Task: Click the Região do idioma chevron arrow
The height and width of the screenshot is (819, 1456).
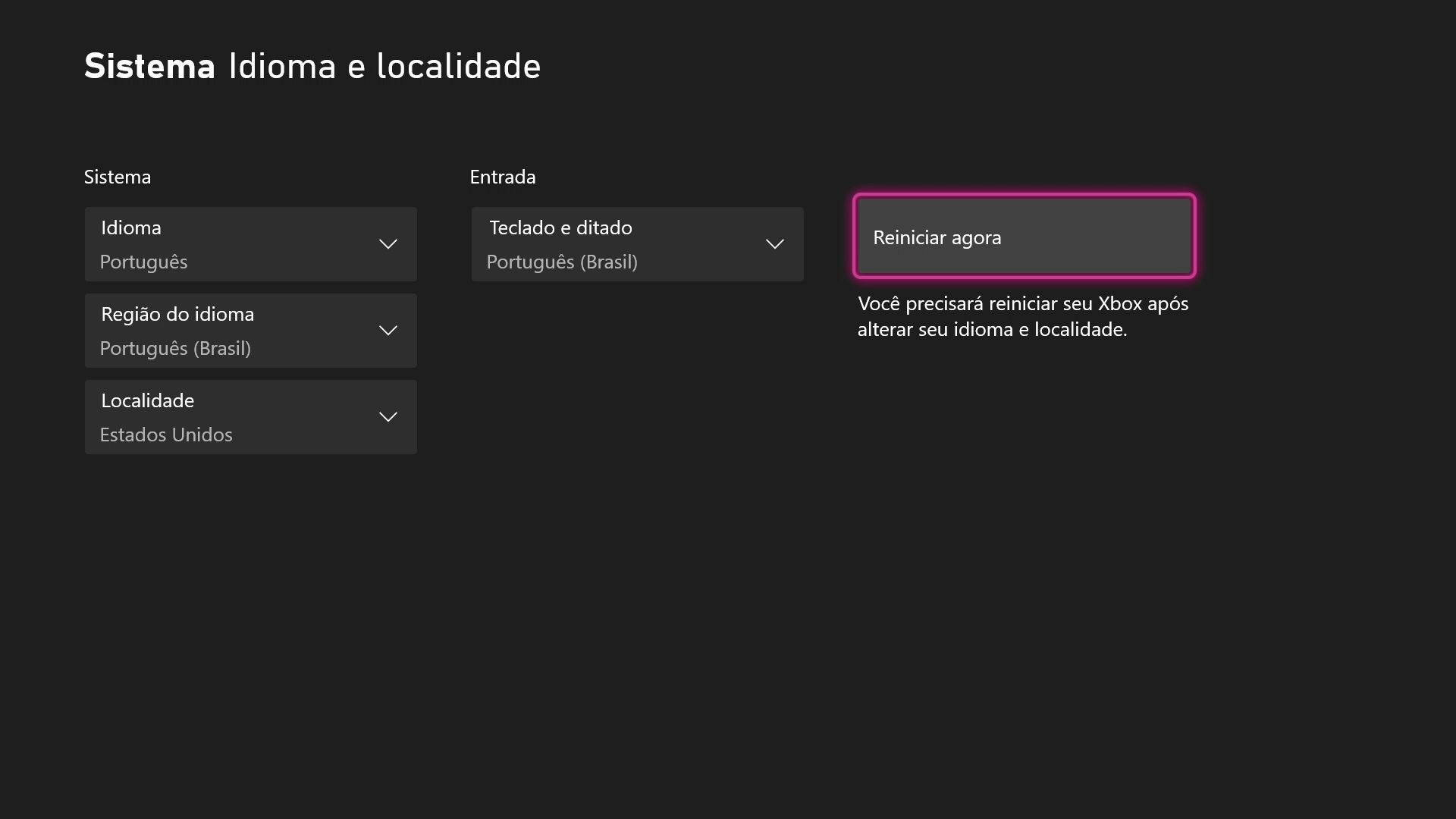Action: (x=388, y=331)
